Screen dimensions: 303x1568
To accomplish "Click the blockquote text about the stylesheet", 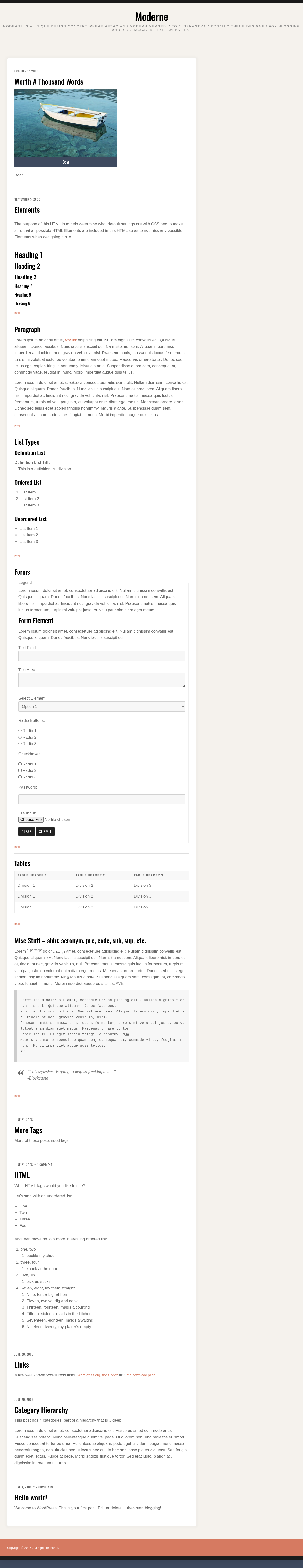I will [72, 1072].
